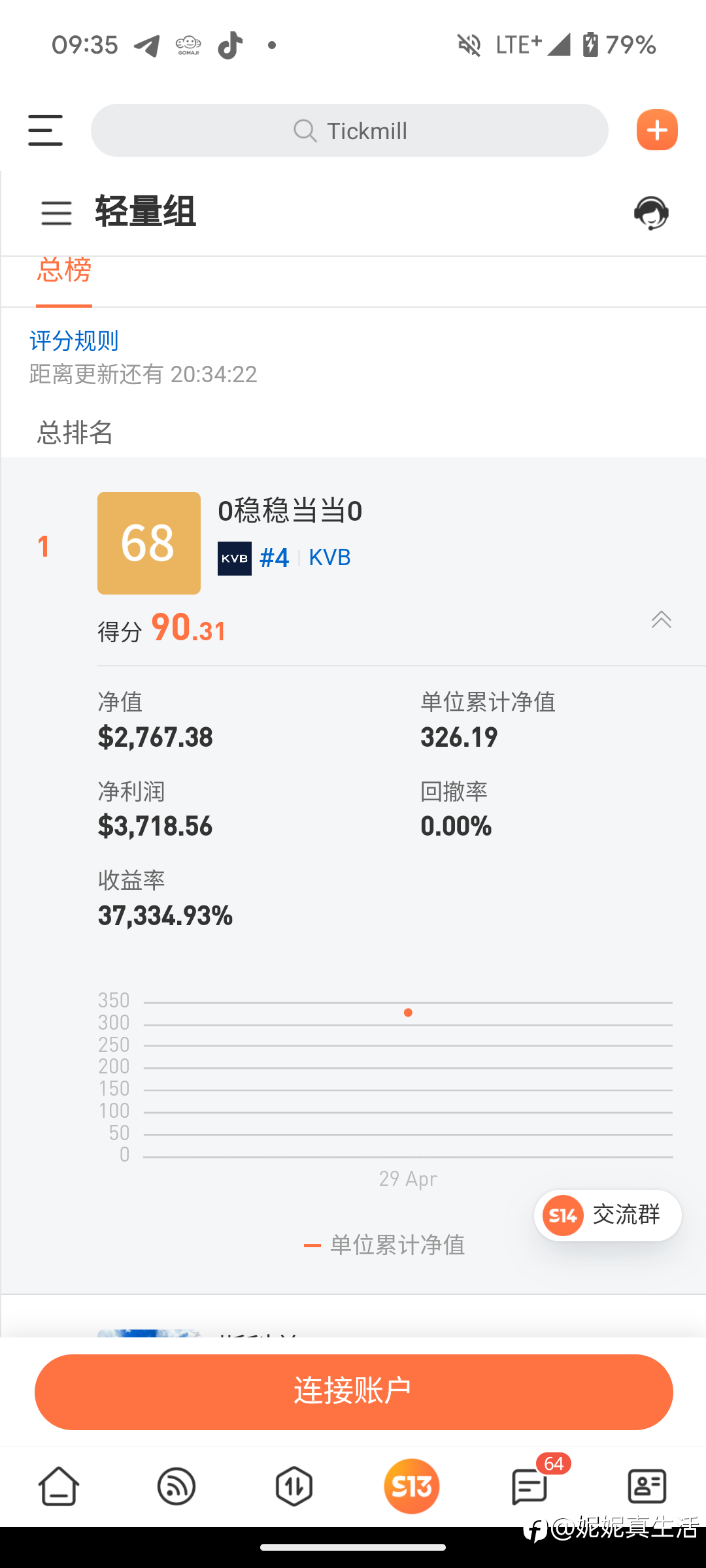This screenshot has height=1568, width=706.
Task: Open the #4 KVB account link
Action: [305, 558]
